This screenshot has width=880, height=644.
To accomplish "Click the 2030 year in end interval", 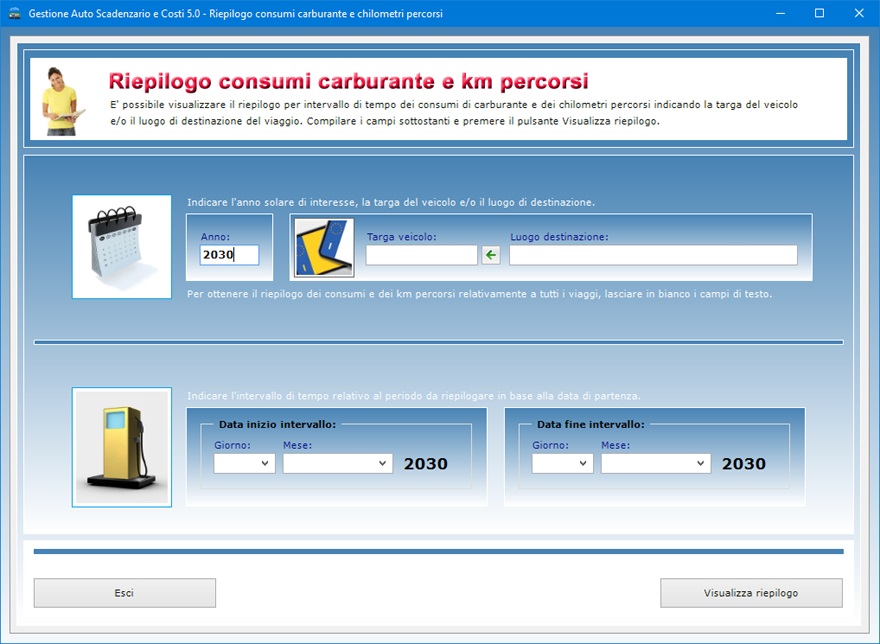I will pos(744,464).
